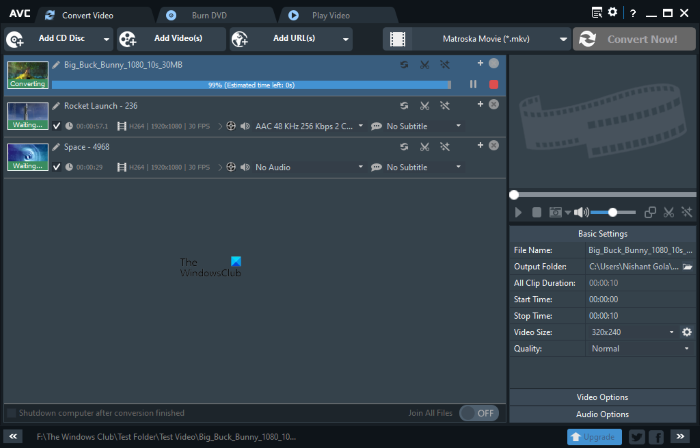
Task: Click the Add Video(s) button
Action: 171,39
